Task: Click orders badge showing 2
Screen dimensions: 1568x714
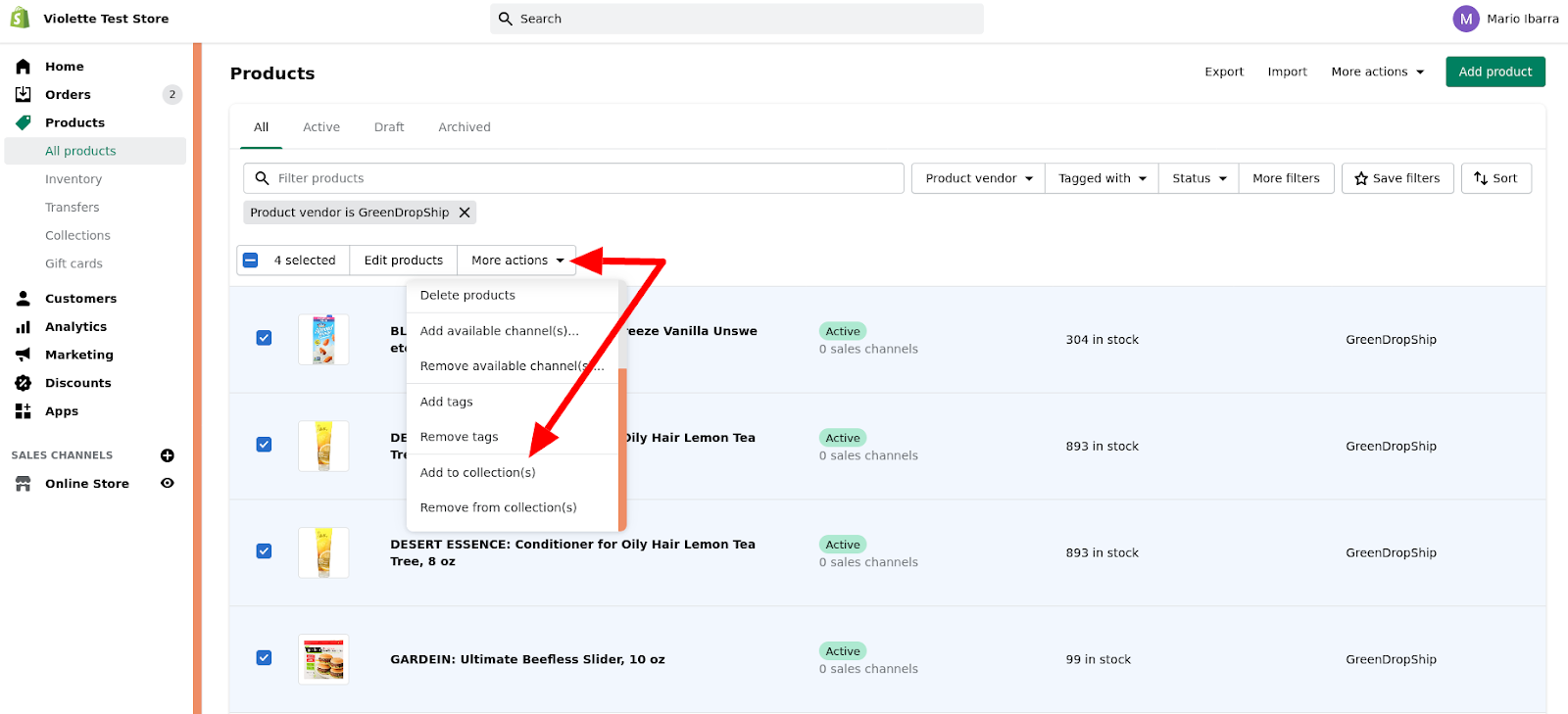Action: [172, 95]
